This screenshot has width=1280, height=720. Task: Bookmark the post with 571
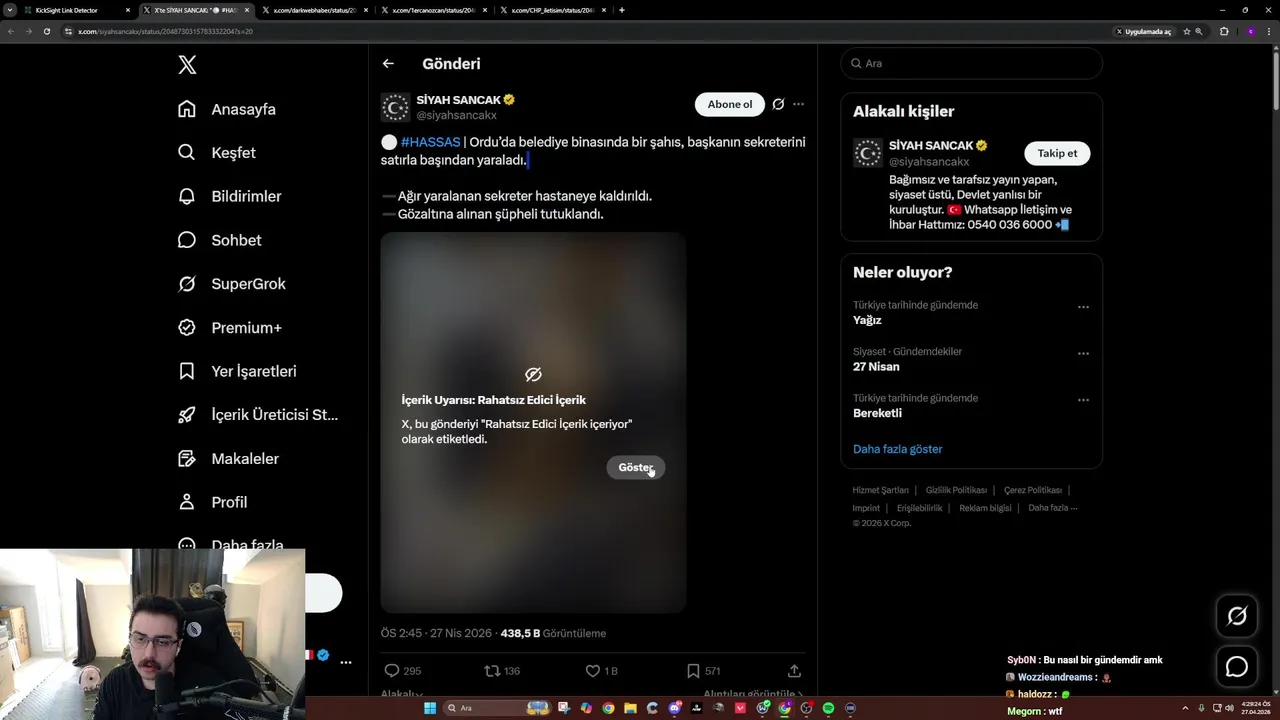[693, 671]
